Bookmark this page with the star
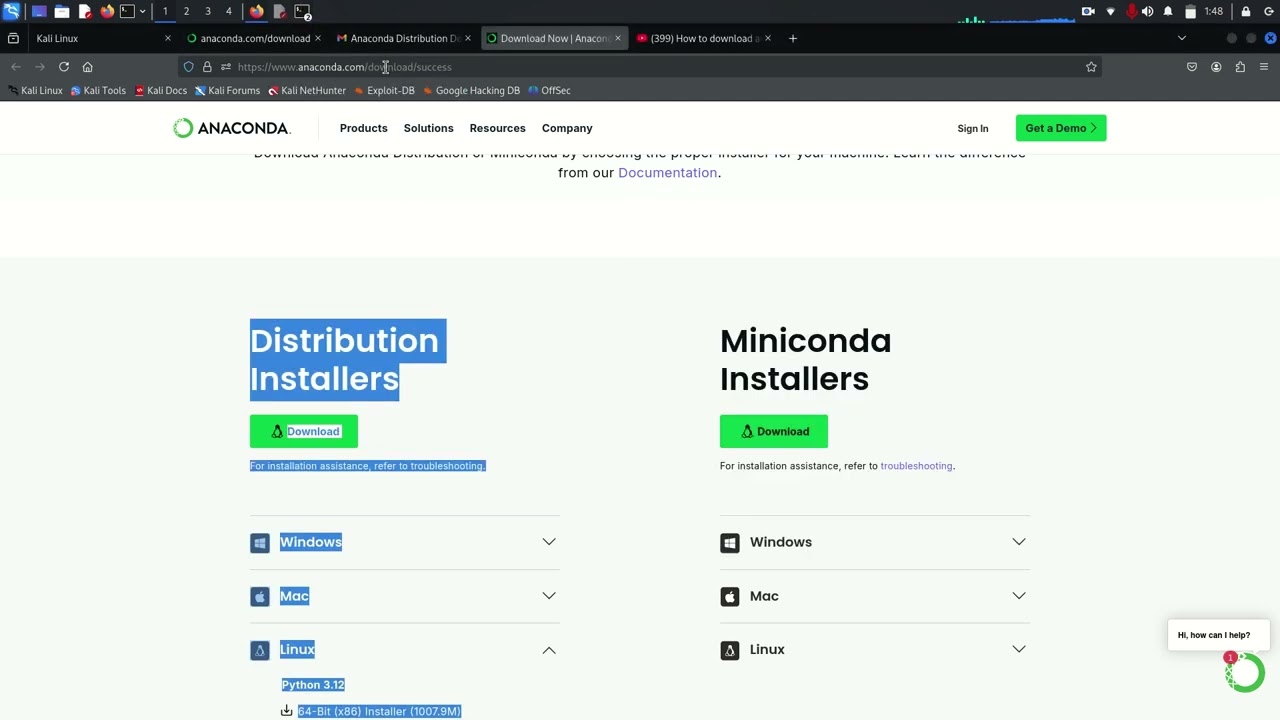This screenshot has height=720, width=1280. [1091, 67]
